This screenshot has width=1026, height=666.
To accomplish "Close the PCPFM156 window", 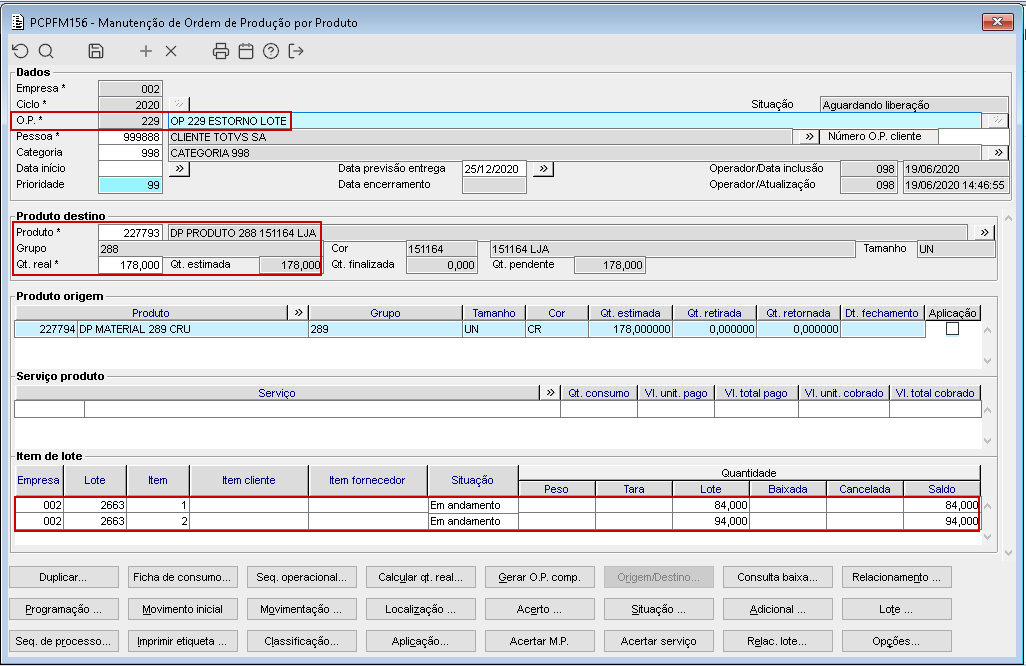I will coord(998,22).
